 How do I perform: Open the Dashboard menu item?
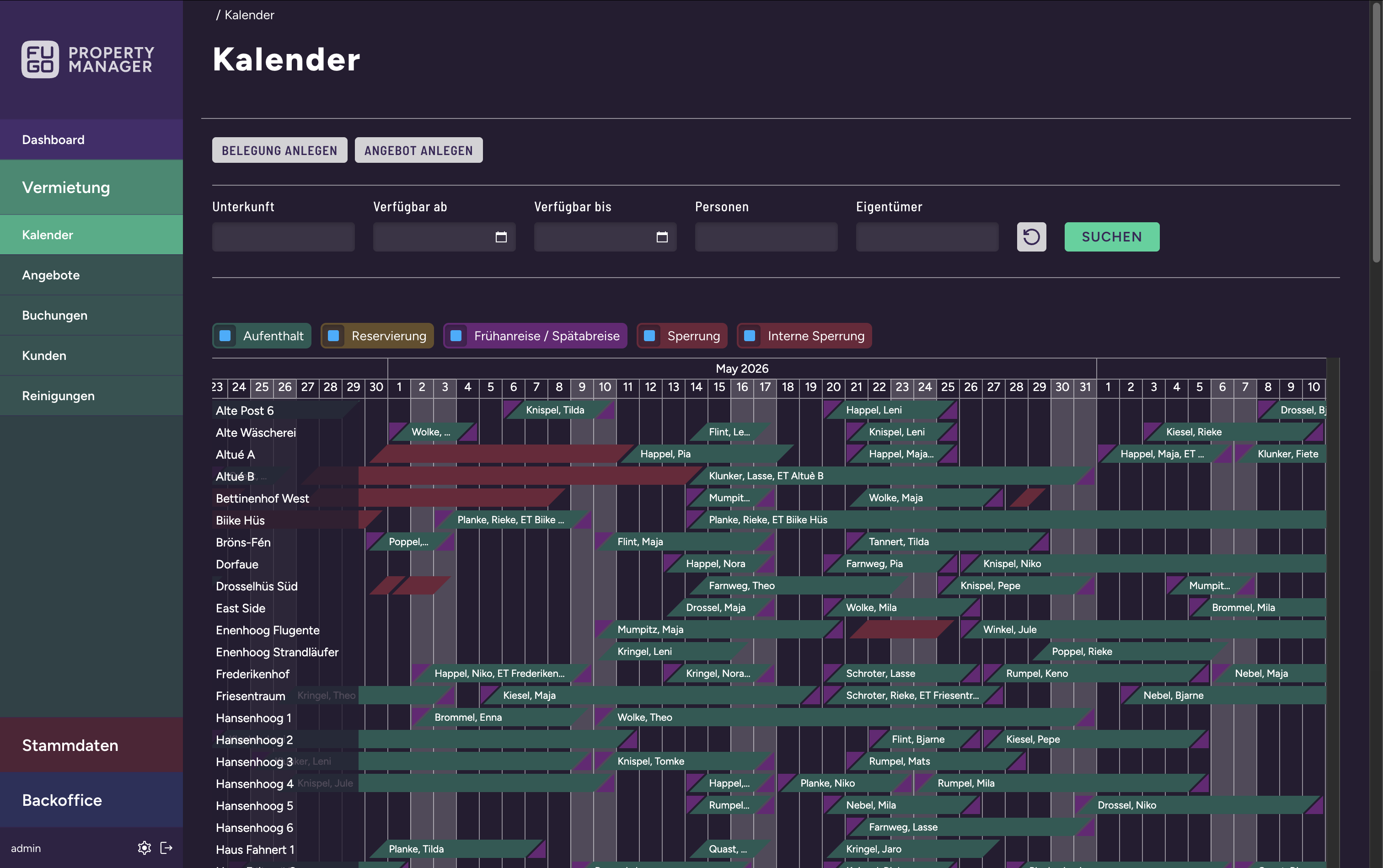coord(91,139)
